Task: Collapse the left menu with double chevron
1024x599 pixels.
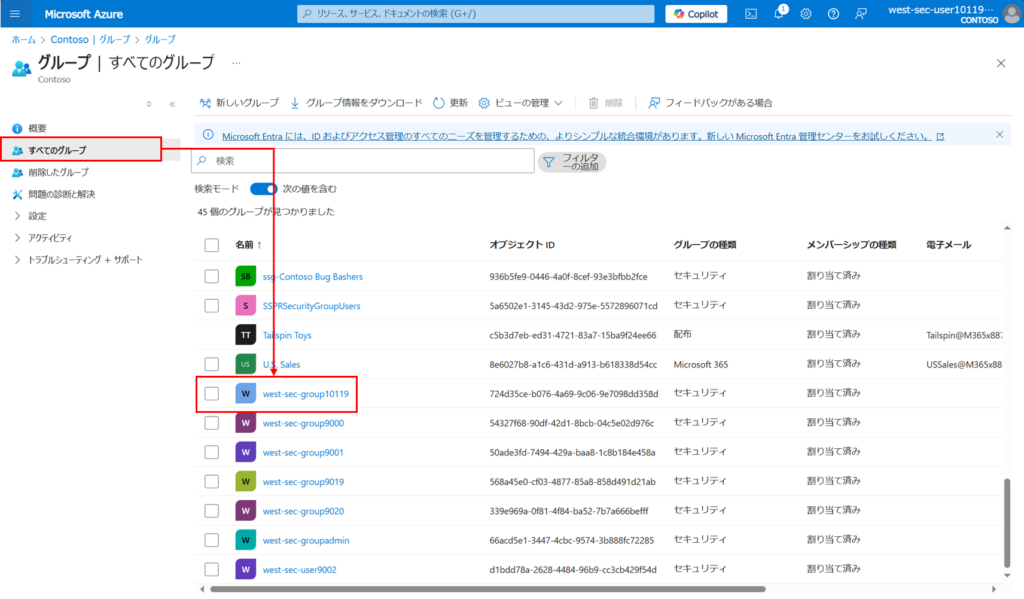Action: [x=172, y=104]
